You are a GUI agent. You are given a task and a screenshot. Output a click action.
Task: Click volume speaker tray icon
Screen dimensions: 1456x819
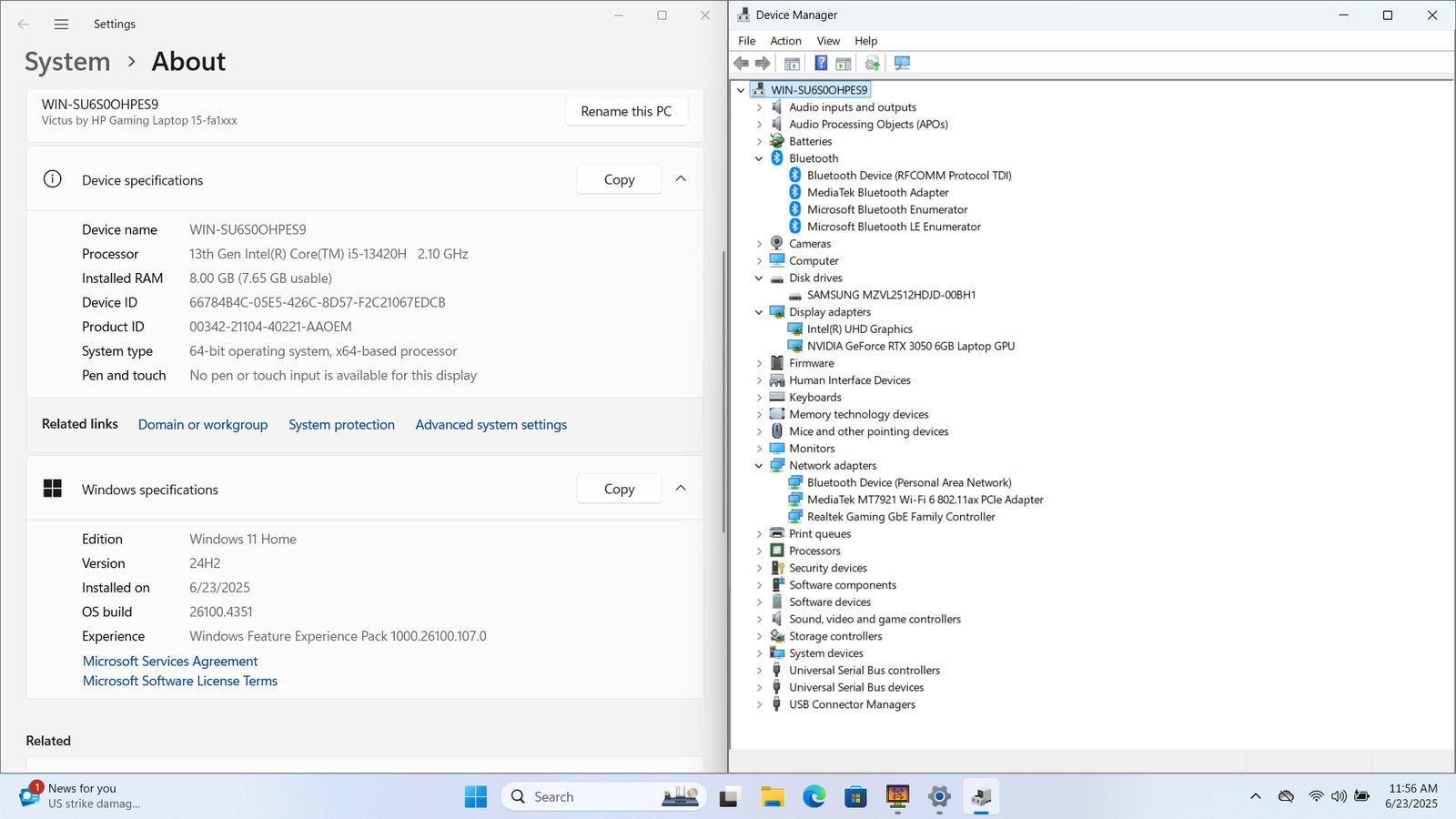(1339, 796)
